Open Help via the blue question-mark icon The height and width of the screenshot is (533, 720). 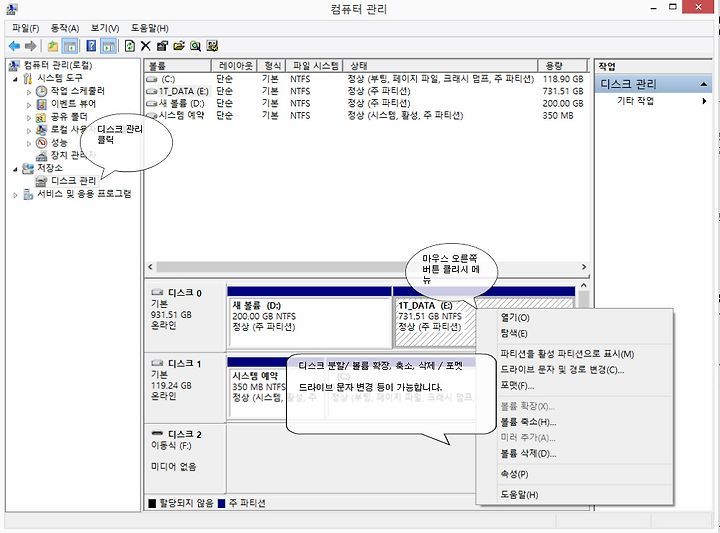pyautogui.click(x=91, y=46)
